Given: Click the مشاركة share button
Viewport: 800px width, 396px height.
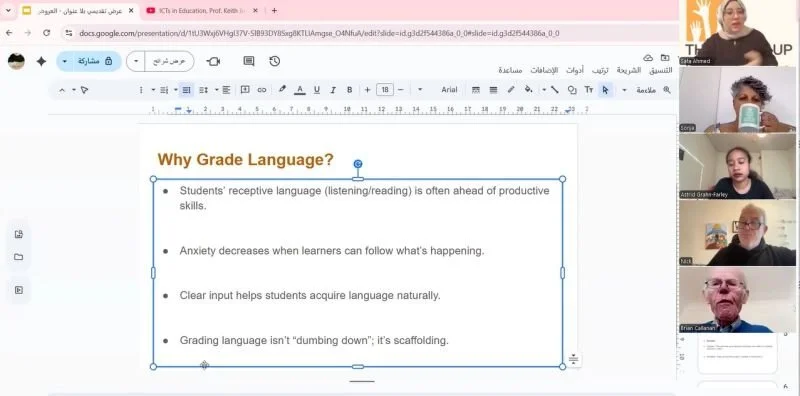Looking at the screenshot, I should tap(95, 61).
